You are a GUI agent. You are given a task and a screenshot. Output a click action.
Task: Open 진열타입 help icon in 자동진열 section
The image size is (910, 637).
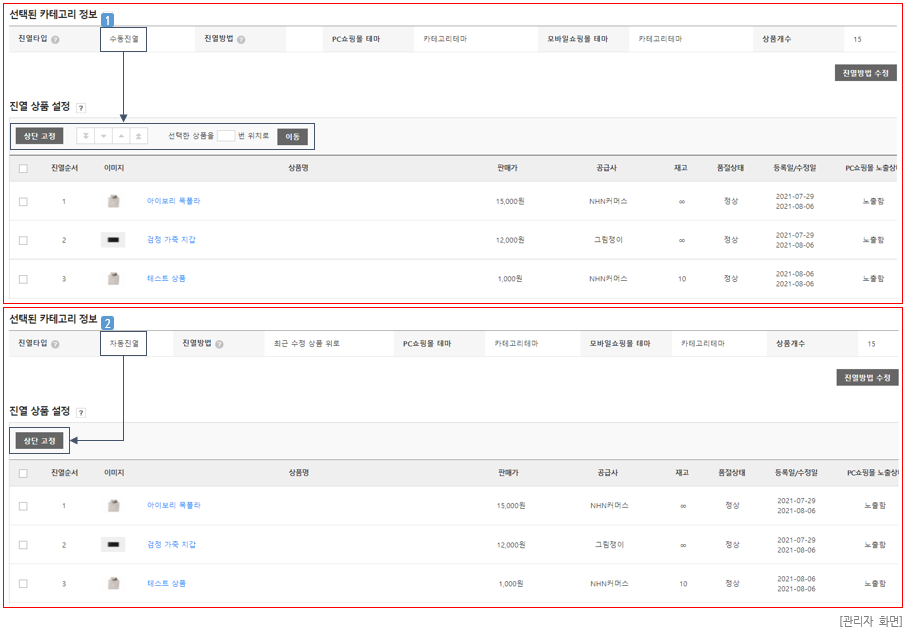(x=55, y=344)
